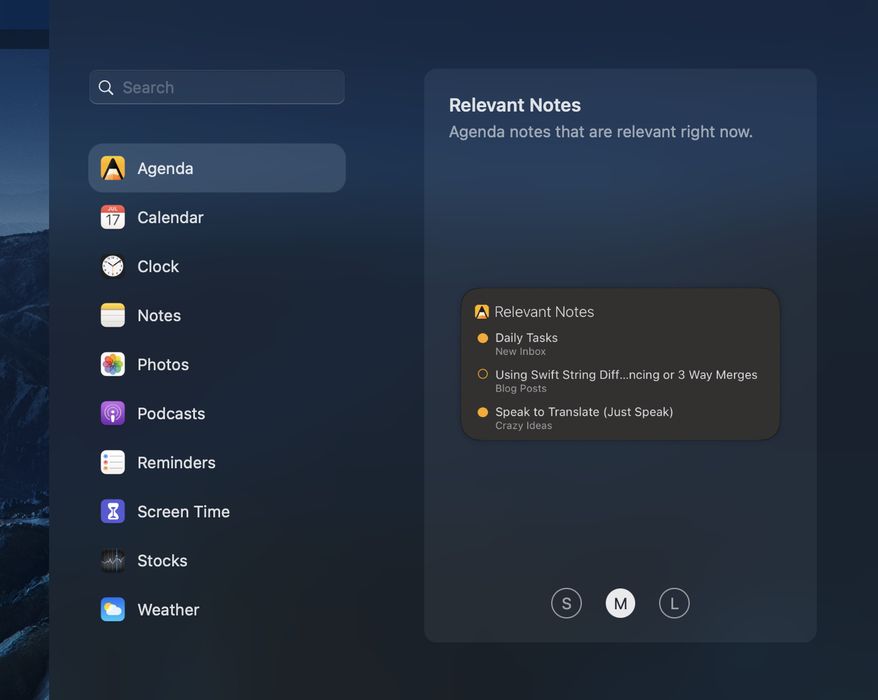Click the purple Podcasts app icon
The width and height of the screenshot is (878, 700).
click(x=113, y=413)
